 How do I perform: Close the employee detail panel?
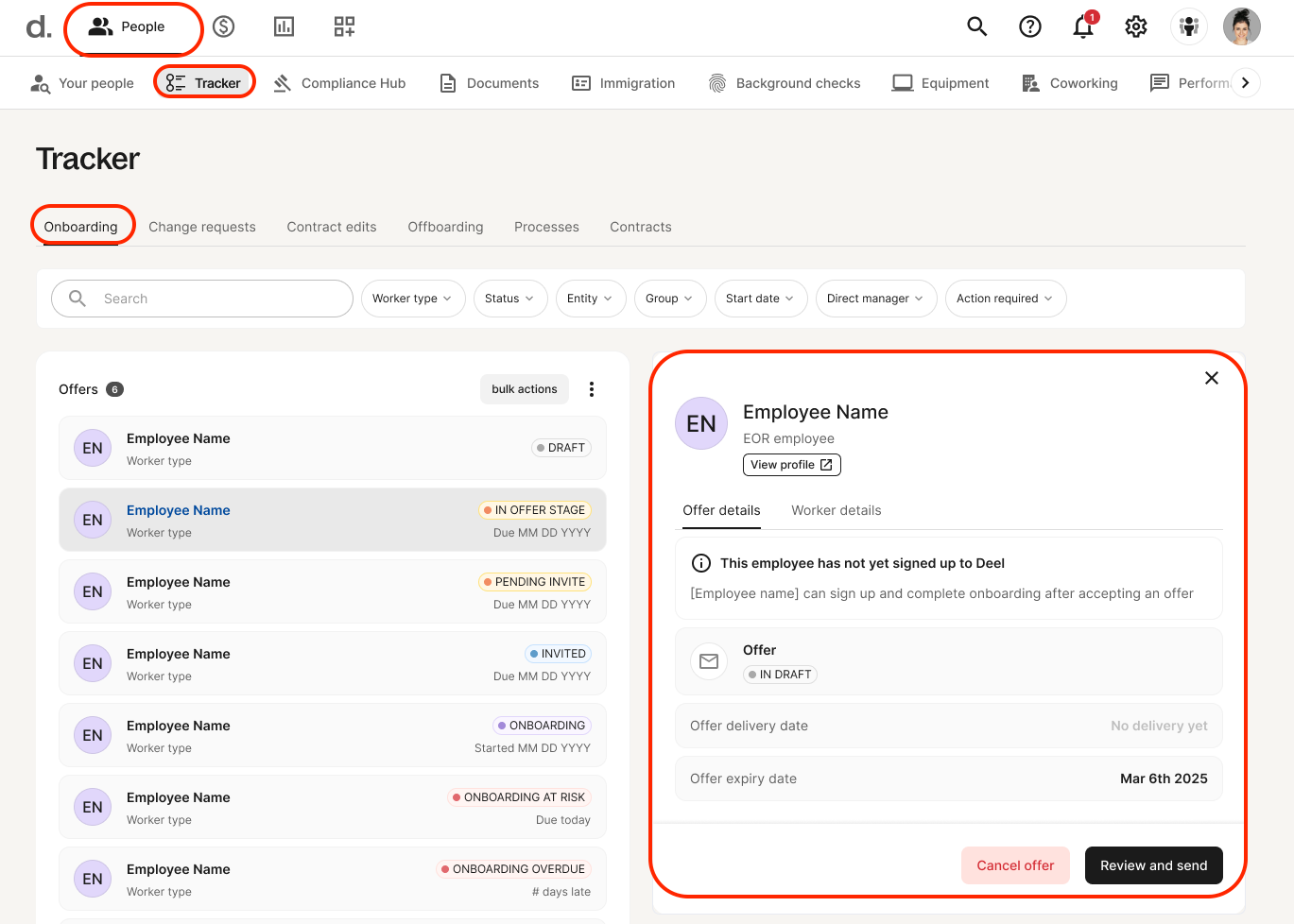(x=1211, y=378)
